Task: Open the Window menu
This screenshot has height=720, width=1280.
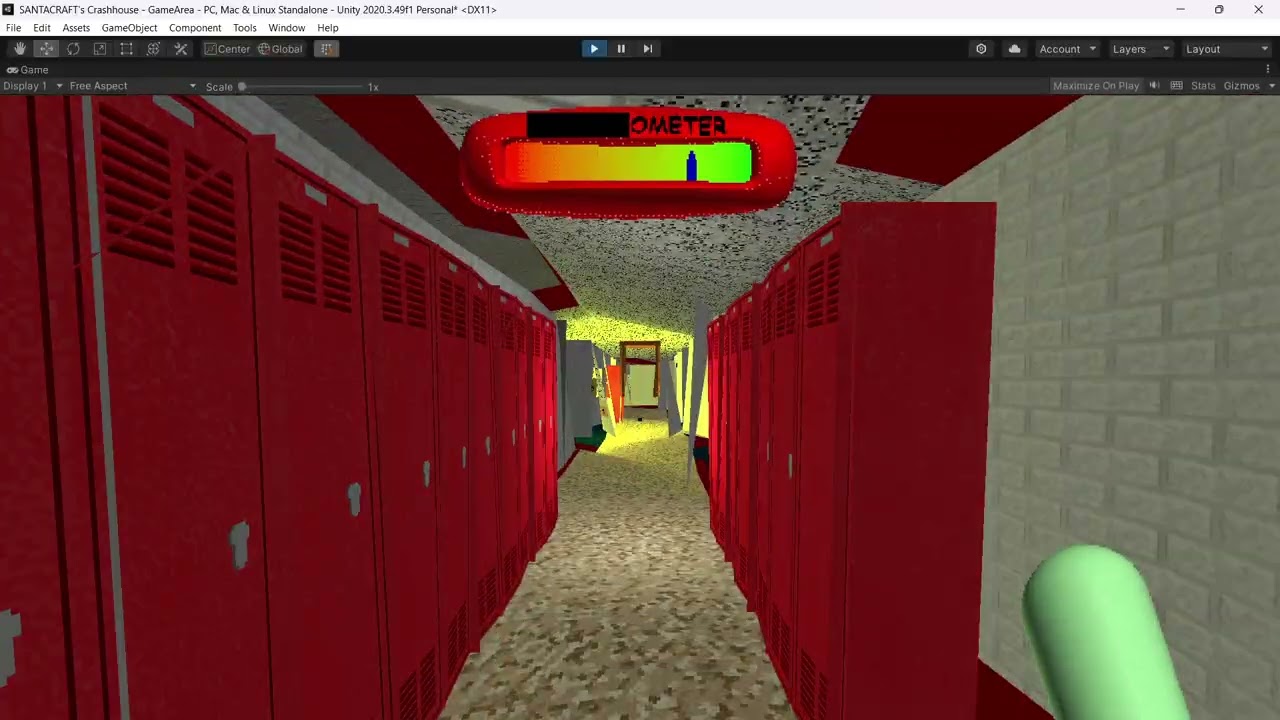Action: pyautogui.click(x=287, y=28)
